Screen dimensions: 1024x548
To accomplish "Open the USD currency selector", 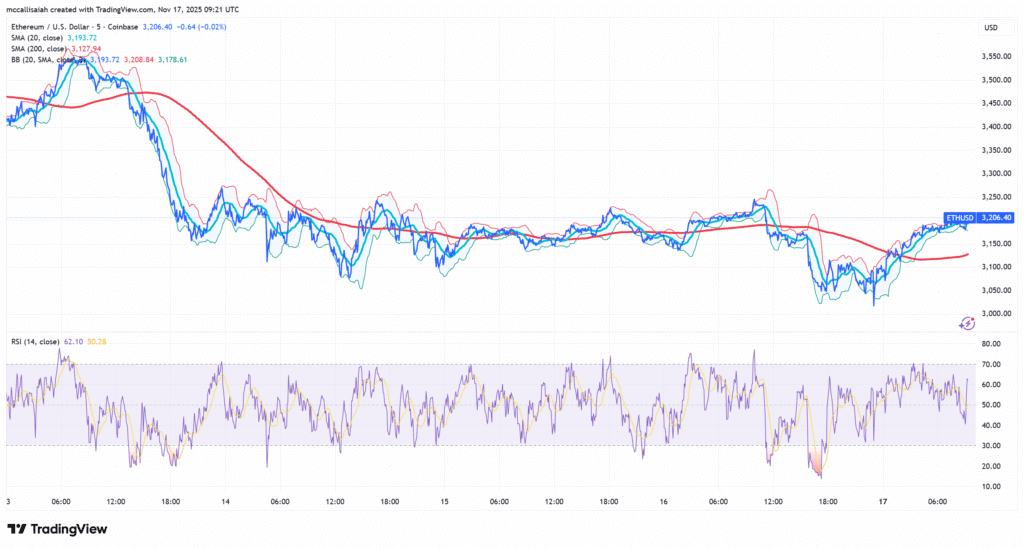I will (x=992, y=27).
